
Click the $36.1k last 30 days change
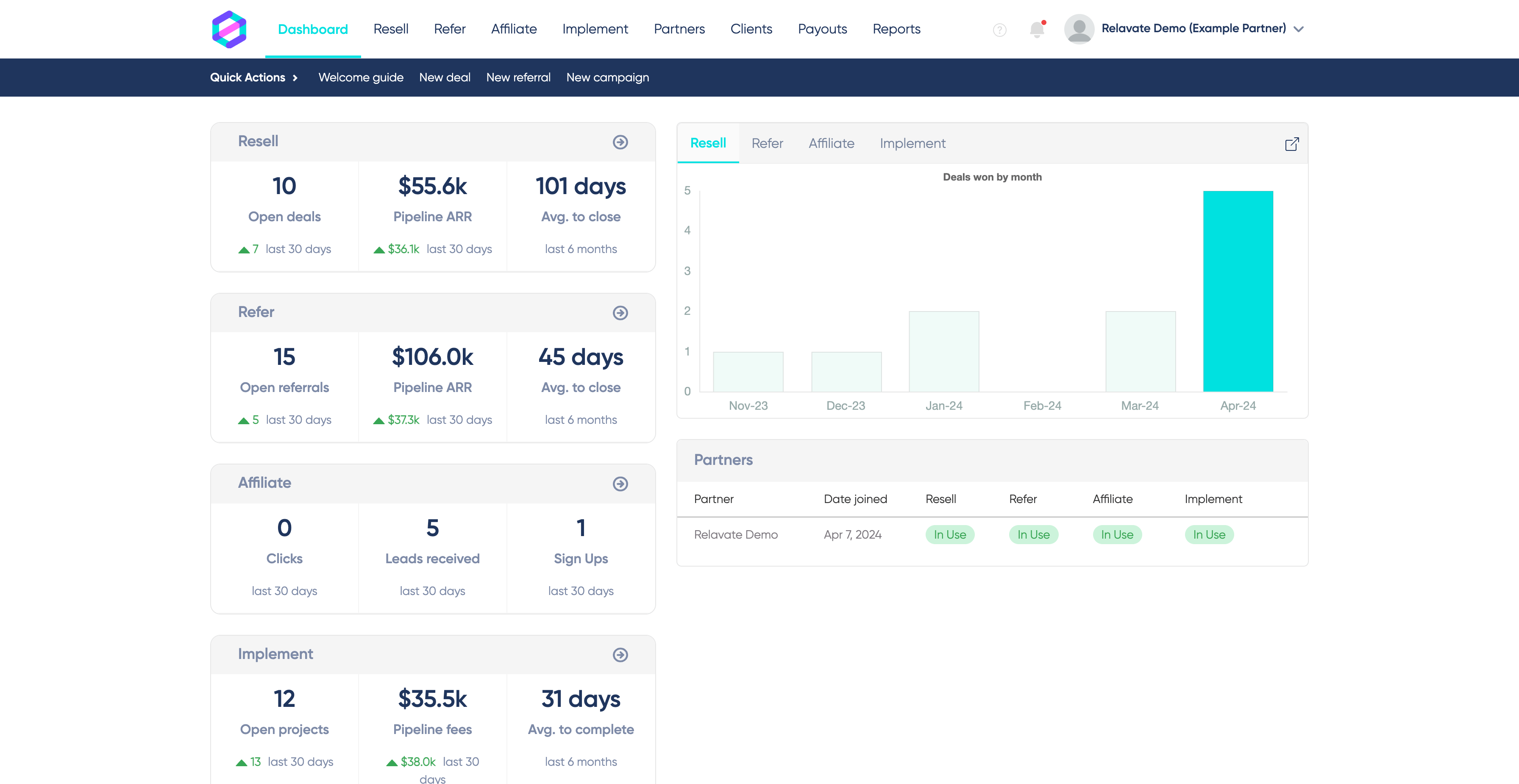(x=432, y=249)
